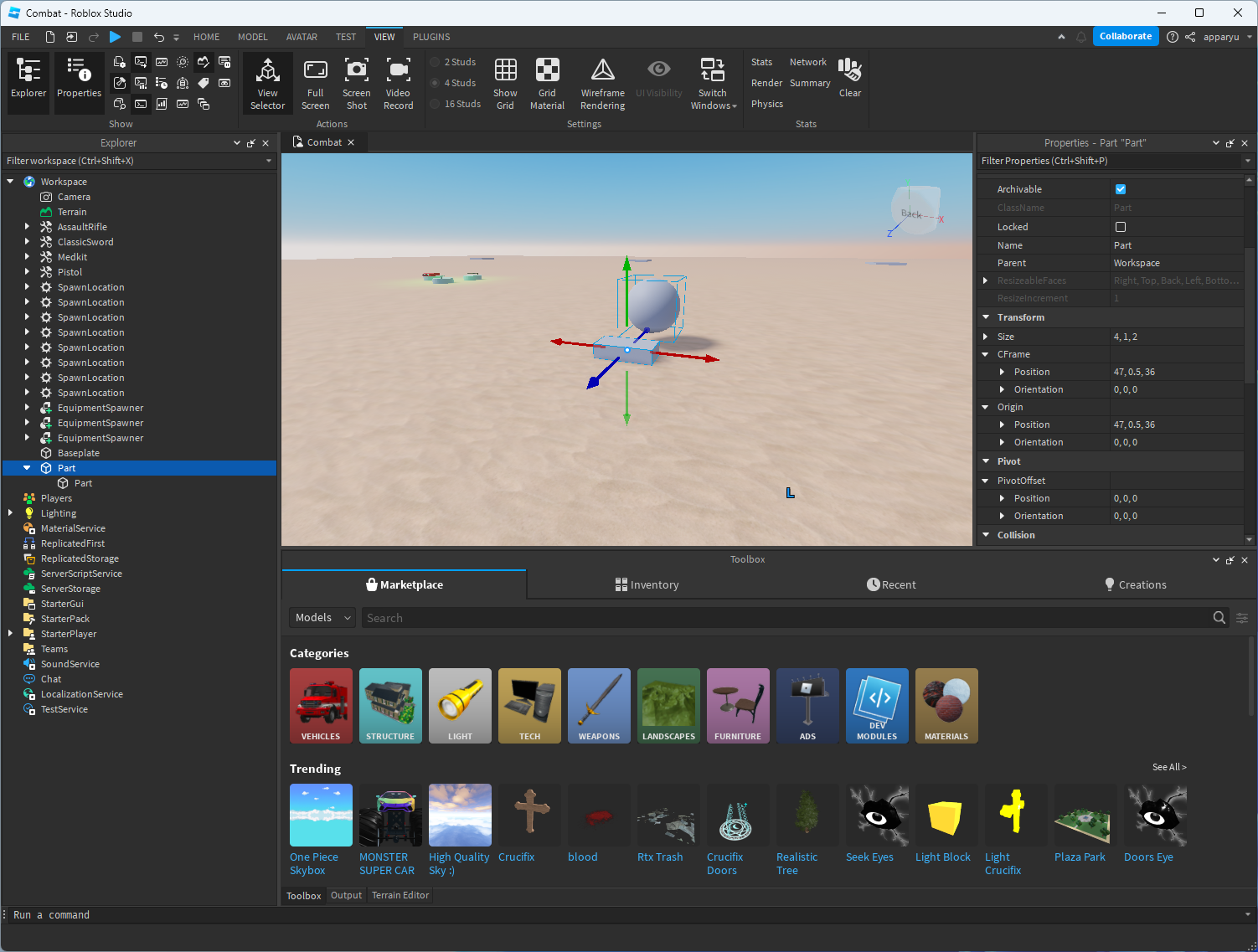Image resolution: width=1258 pixels, height=952 pixels.
Task: Expand the StarterPlayer node
Action: (x=10, y=634)
